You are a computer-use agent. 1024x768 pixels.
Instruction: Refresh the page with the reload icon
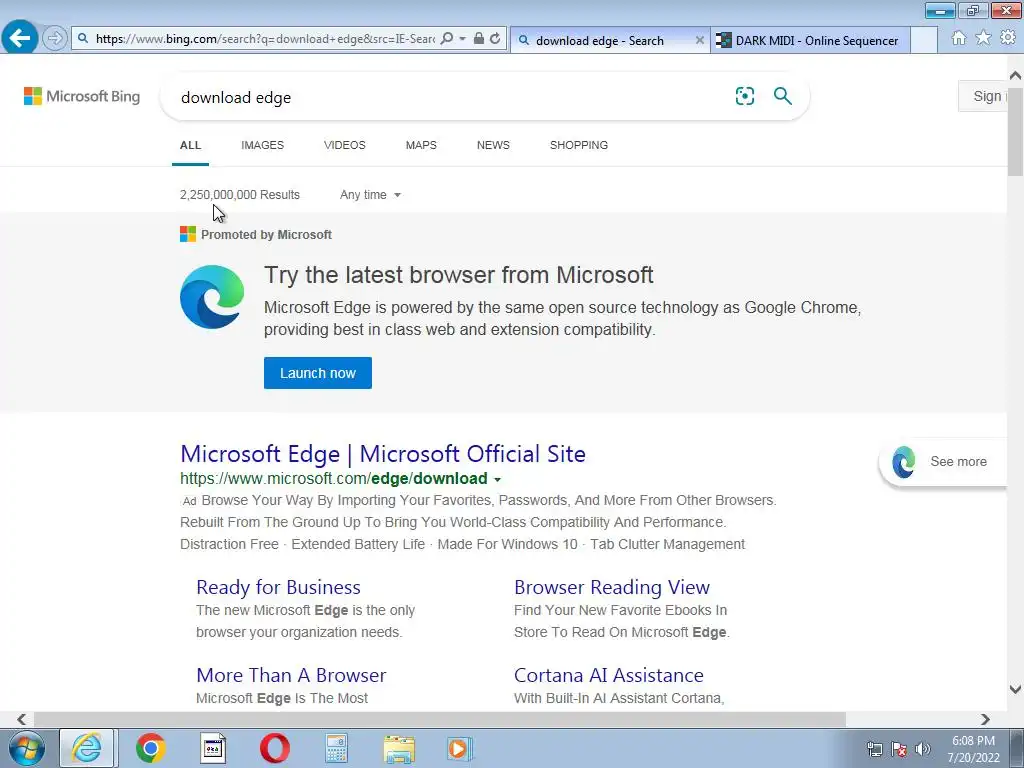point(495,39)
